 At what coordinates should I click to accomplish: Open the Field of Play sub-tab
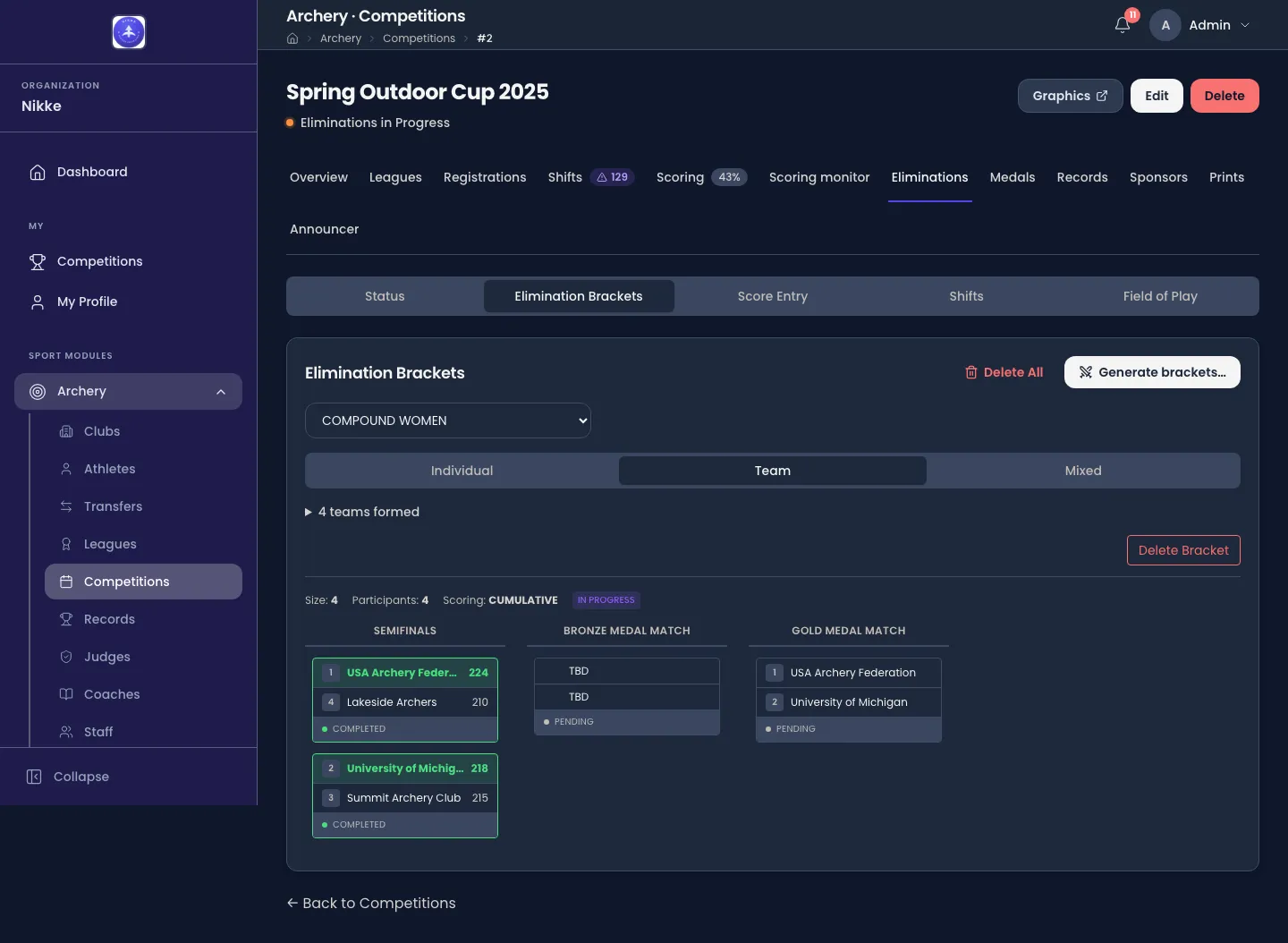pos(1160,296)
